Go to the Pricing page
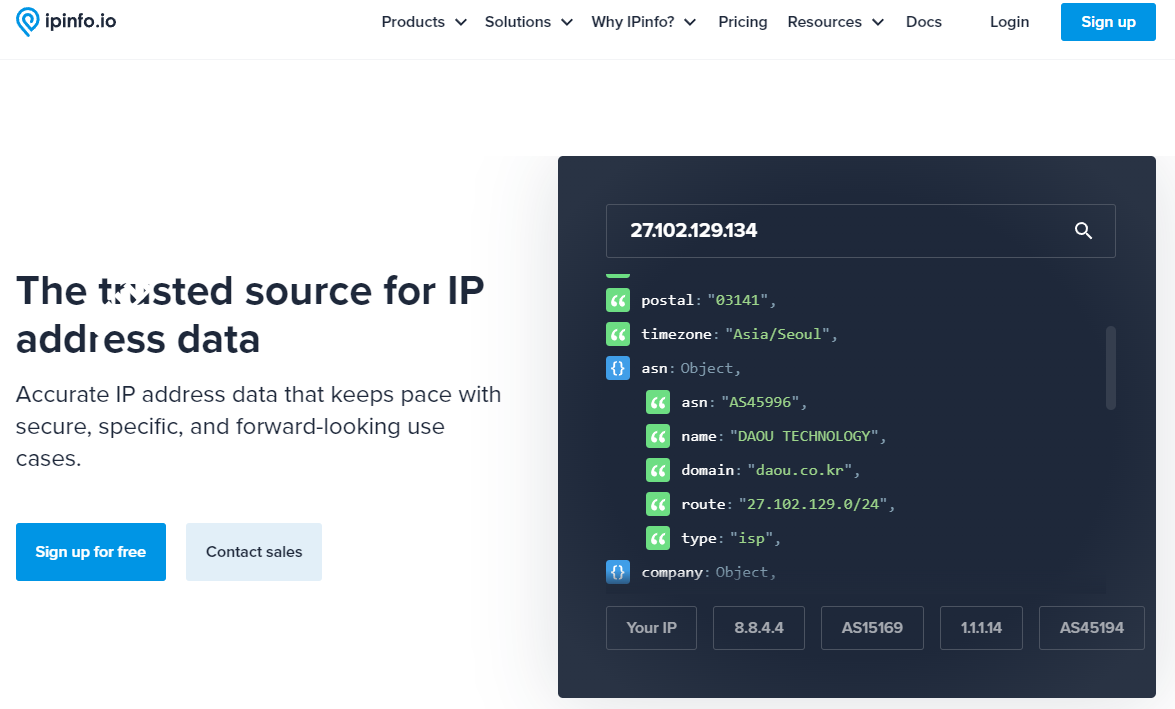Viewport: 1175px width, 709px height. (742, 22)
